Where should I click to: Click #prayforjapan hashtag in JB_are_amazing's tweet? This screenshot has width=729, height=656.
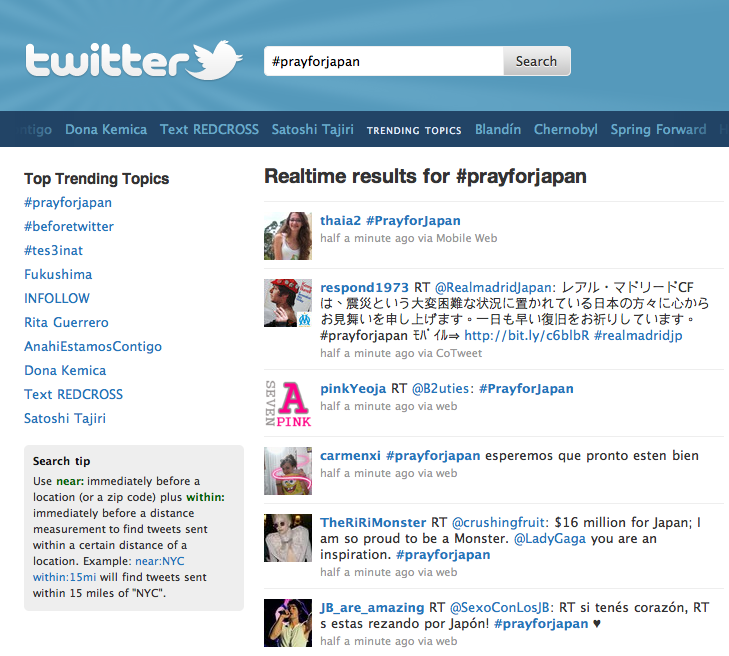pyautogui.click(x=541, y=624)
